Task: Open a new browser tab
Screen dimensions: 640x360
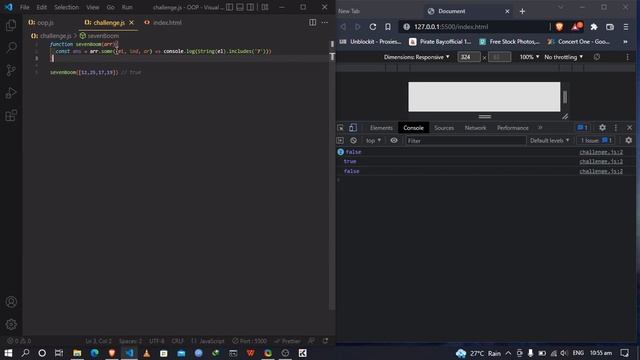Action: (x=522, y=11)
